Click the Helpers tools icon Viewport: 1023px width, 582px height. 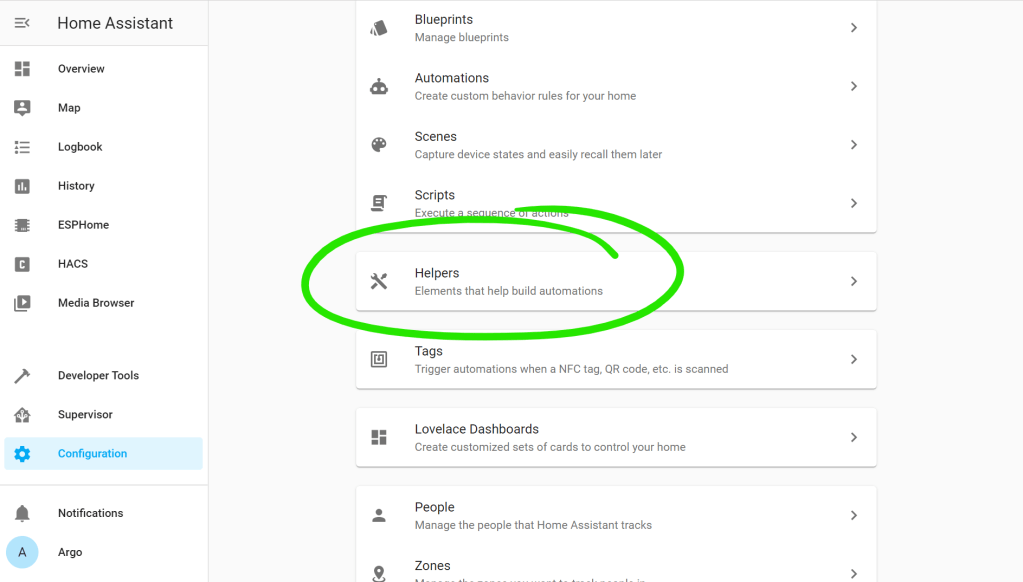(x=378, y=280)
